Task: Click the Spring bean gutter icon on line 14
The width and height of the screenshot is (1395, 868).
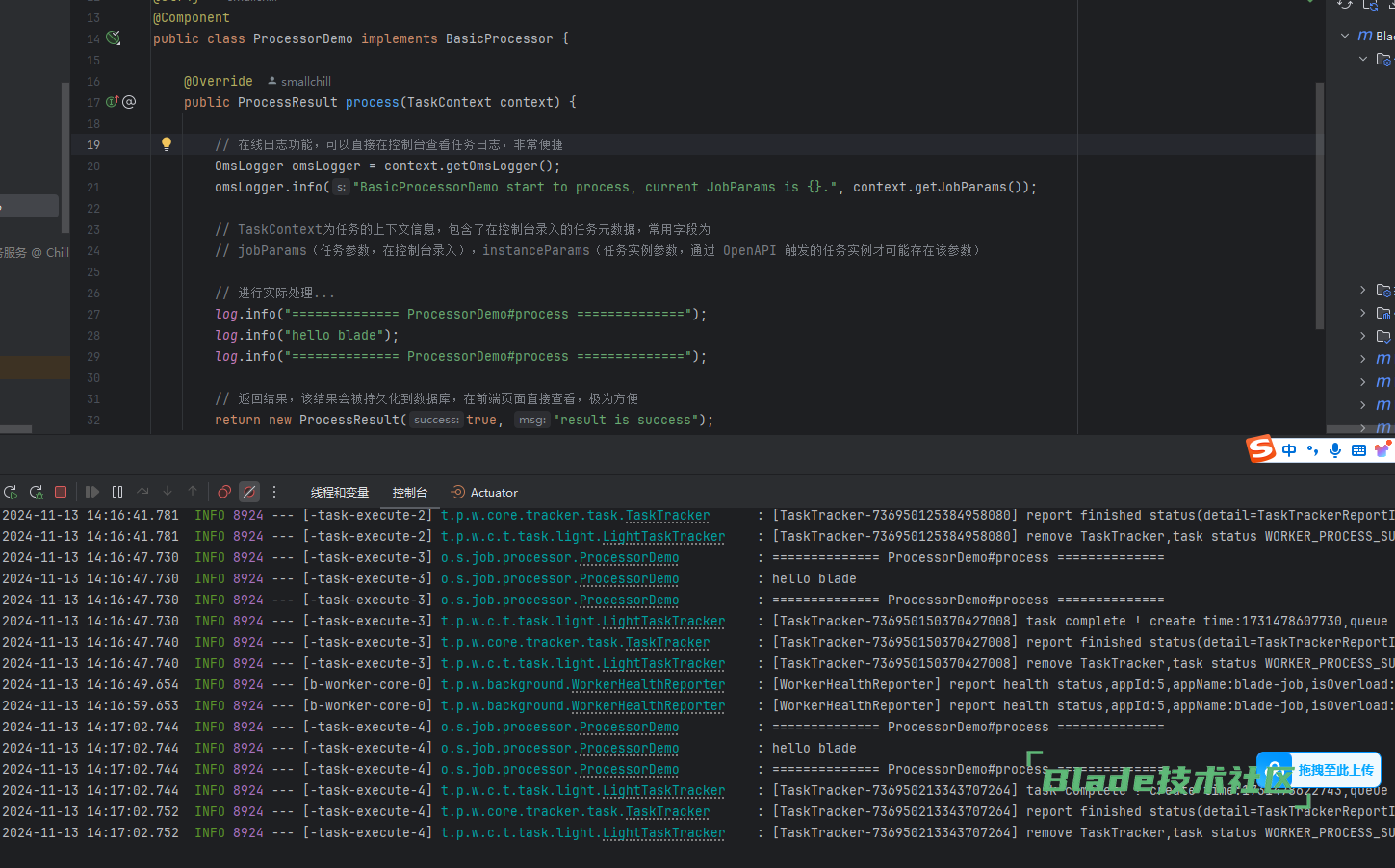Action: [x=113, y=38]
